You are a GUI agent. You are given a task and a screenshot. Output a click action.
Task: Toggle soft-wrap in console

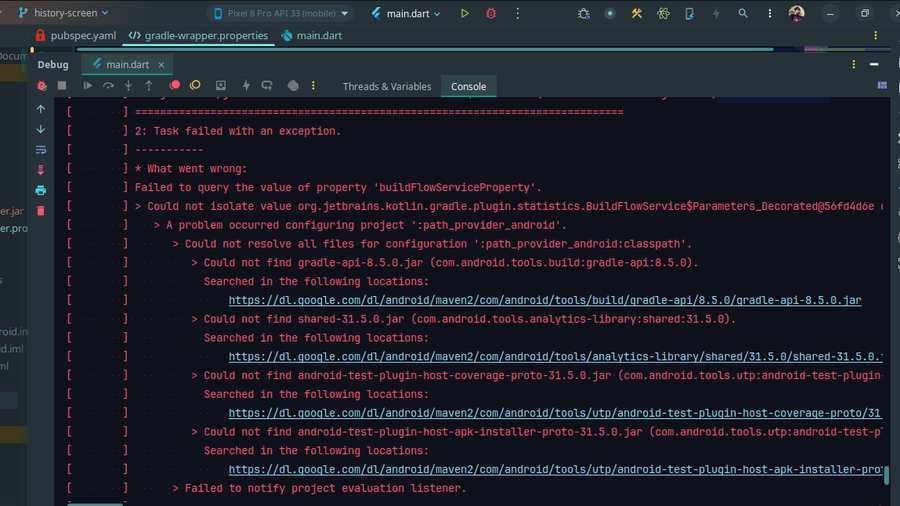(41, 150)
